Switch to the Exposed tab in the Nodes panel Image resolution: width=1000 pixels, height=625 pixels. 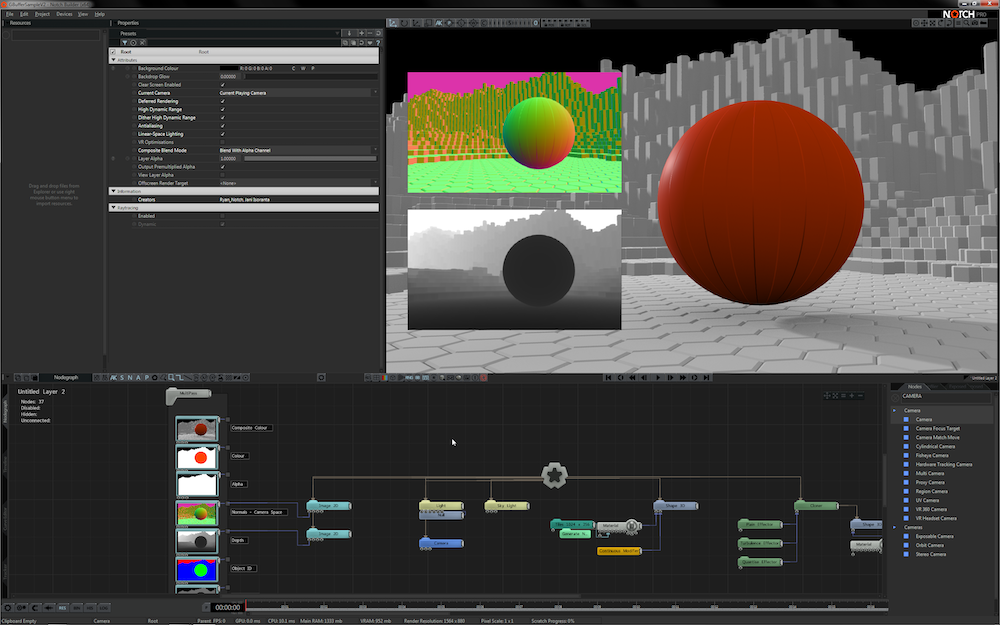pos(956,386)
